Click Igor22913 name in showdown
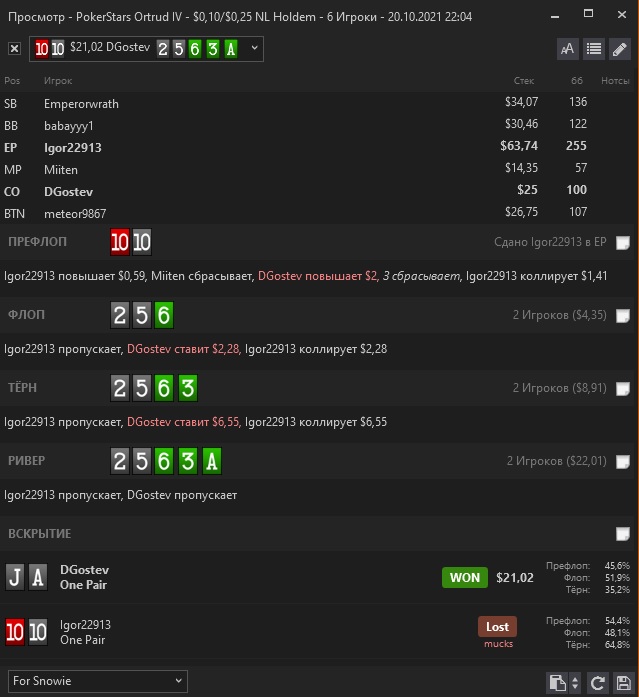This screenshot has width=639, height=697. 85,625
